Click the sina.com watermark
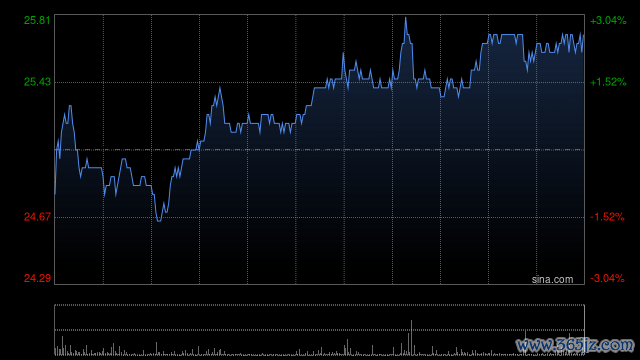 (x=552, y=280)
